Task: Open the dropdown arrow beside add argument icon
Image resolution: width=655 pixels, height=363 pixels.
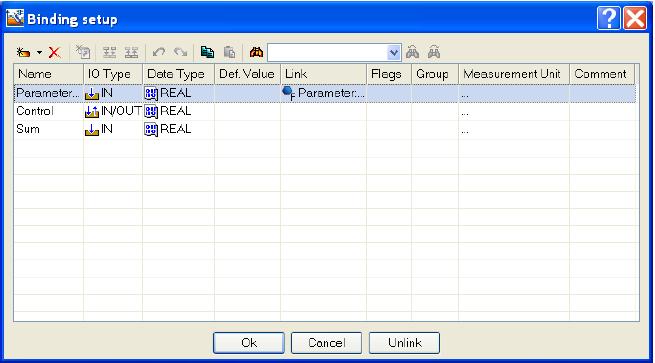Action: tap(39, 53)
